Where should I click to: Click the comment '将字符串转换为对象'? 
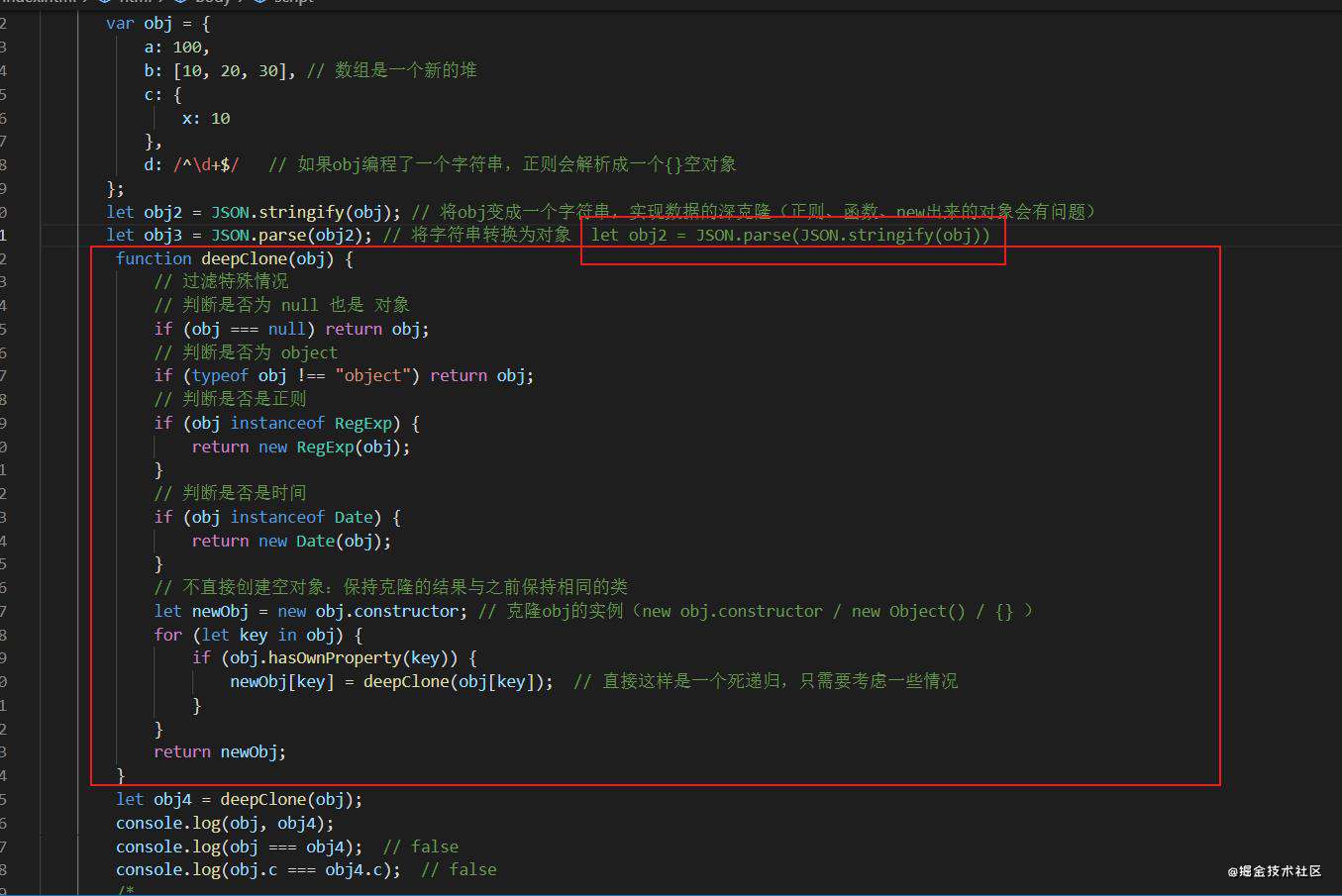[x=491, y=235]
